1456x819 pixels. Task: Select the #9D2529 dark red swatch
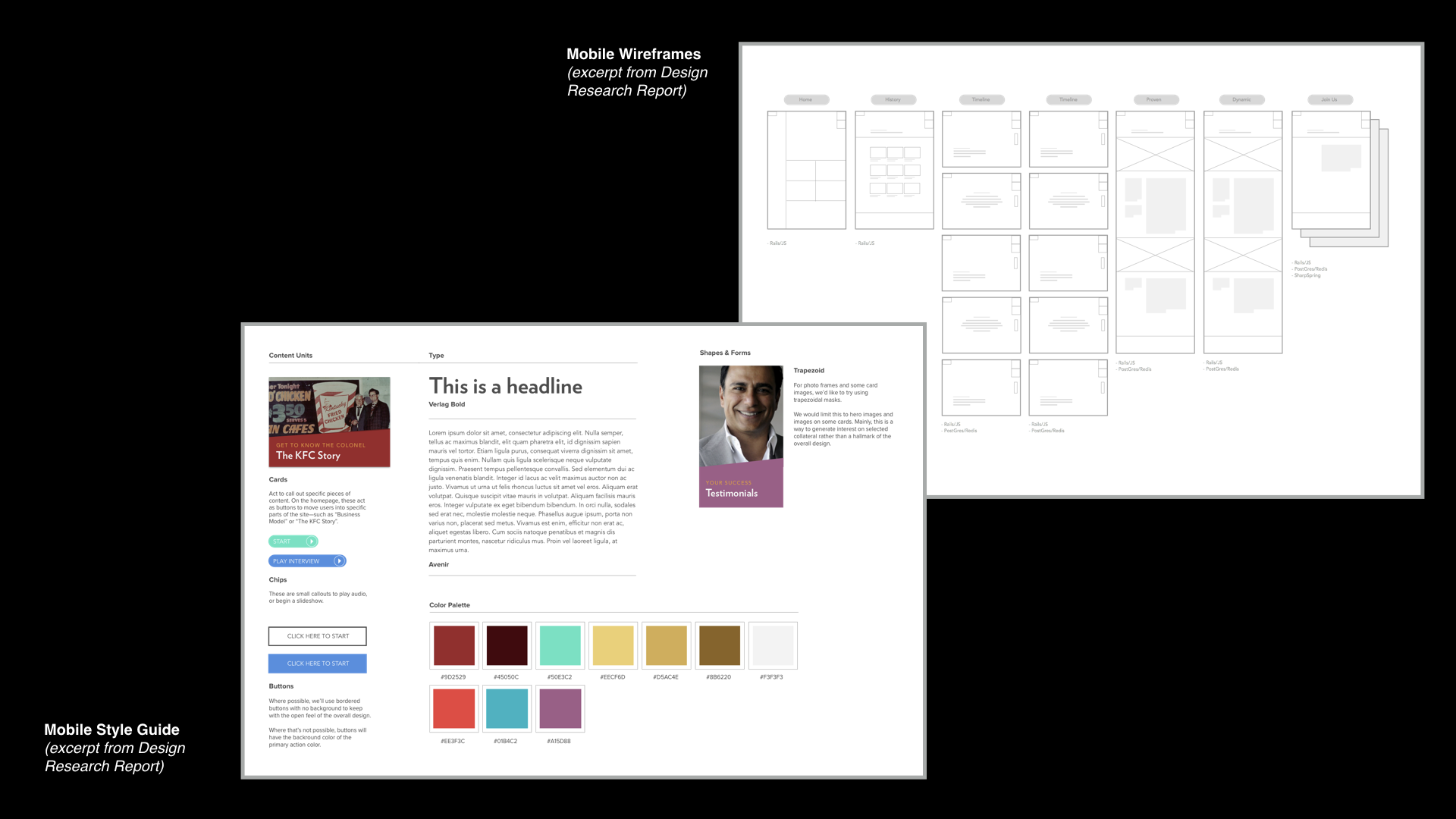[x=454, y=645]
